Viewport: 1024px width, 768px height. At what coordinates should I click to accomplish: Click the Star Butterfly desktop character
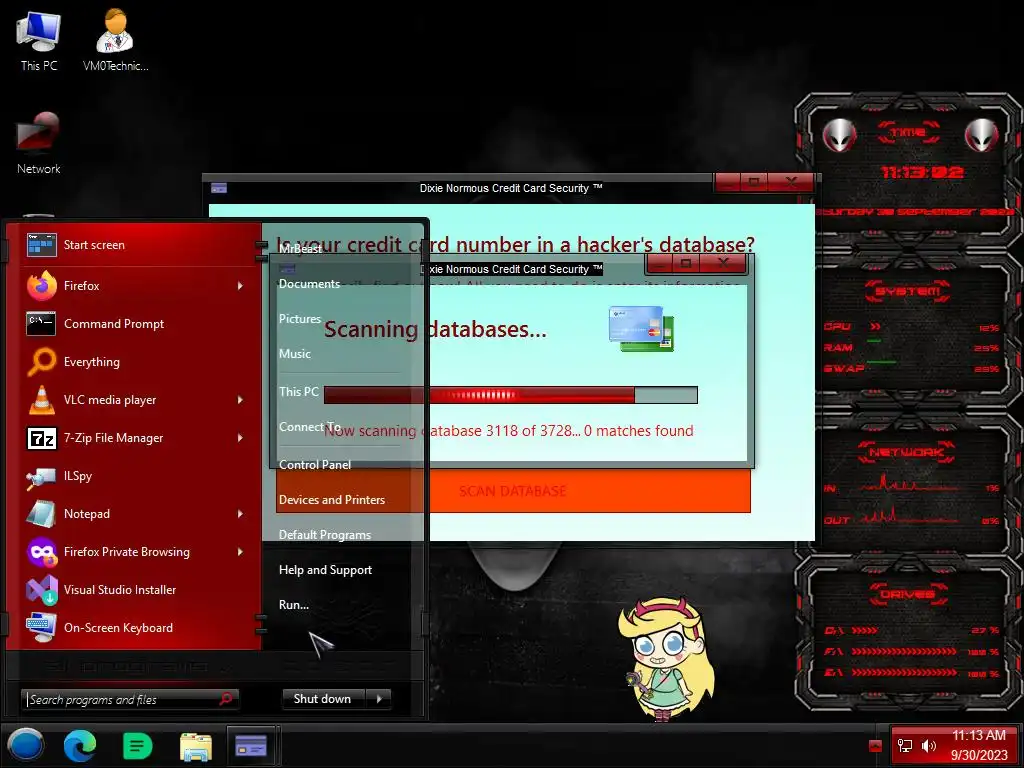664,660
